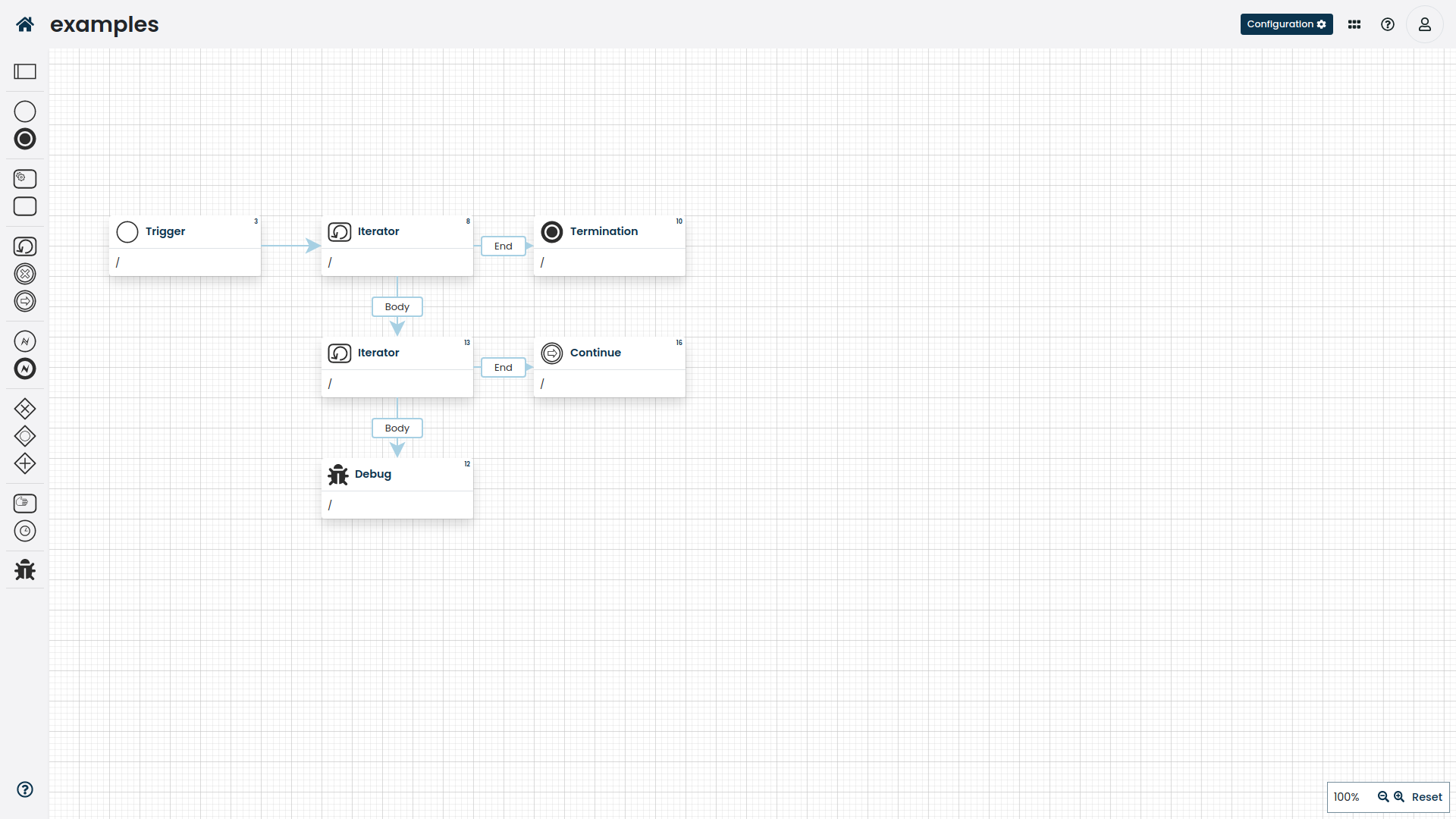Expand the Body connector on top Iterator
Viewport: 1456px width, 819px height.
coord(397,307)
